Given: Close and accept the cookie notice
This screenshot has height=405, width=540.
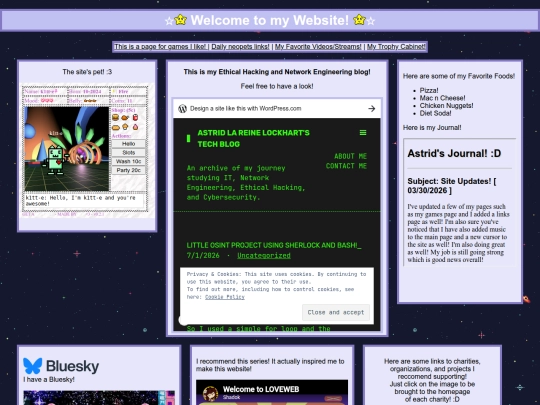Looking at the screenshot, I should point(336,312).
